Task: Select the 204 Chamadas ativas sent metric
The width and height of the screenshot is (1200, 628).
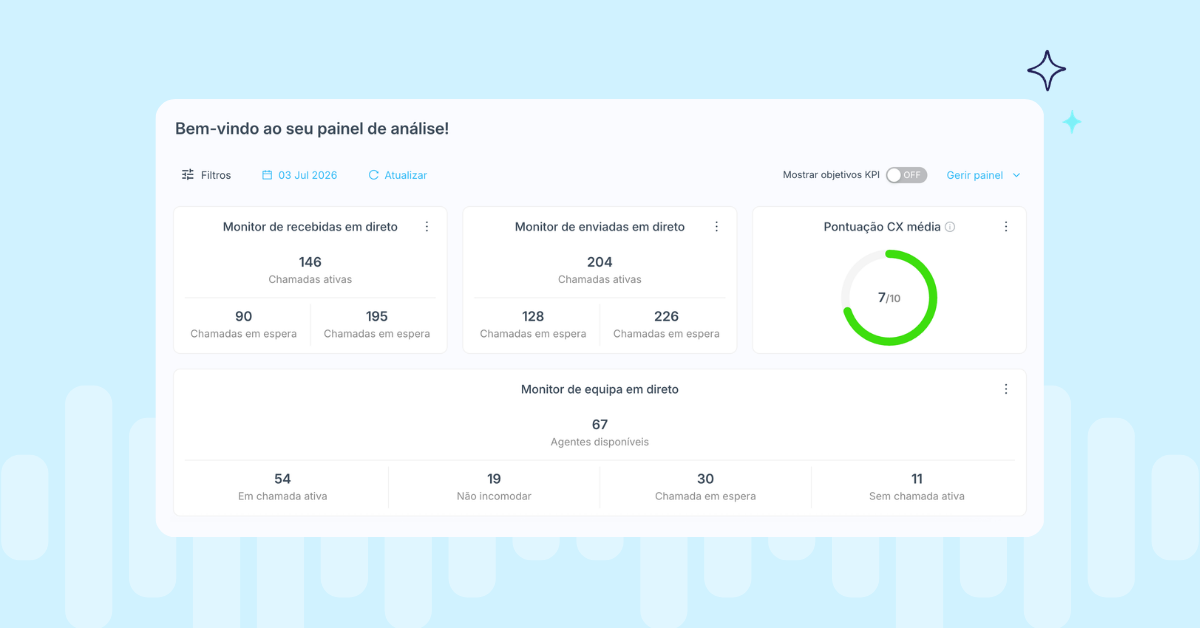Action: 600,270
